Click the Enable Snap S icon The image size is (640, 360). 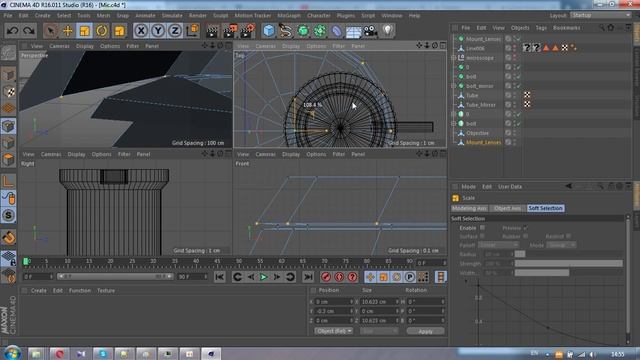[9, 215]
